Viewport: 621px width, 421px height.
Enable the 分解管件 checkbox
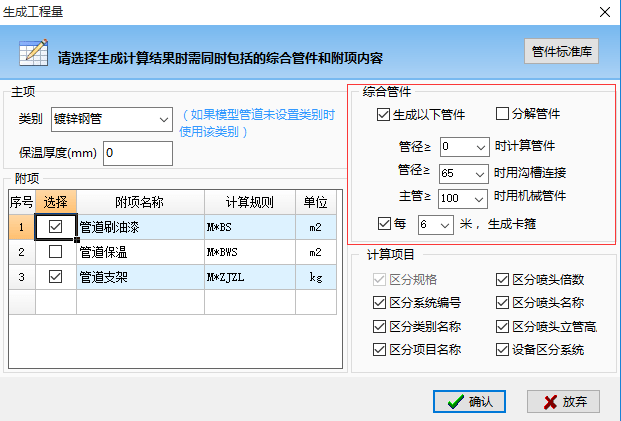502,115
